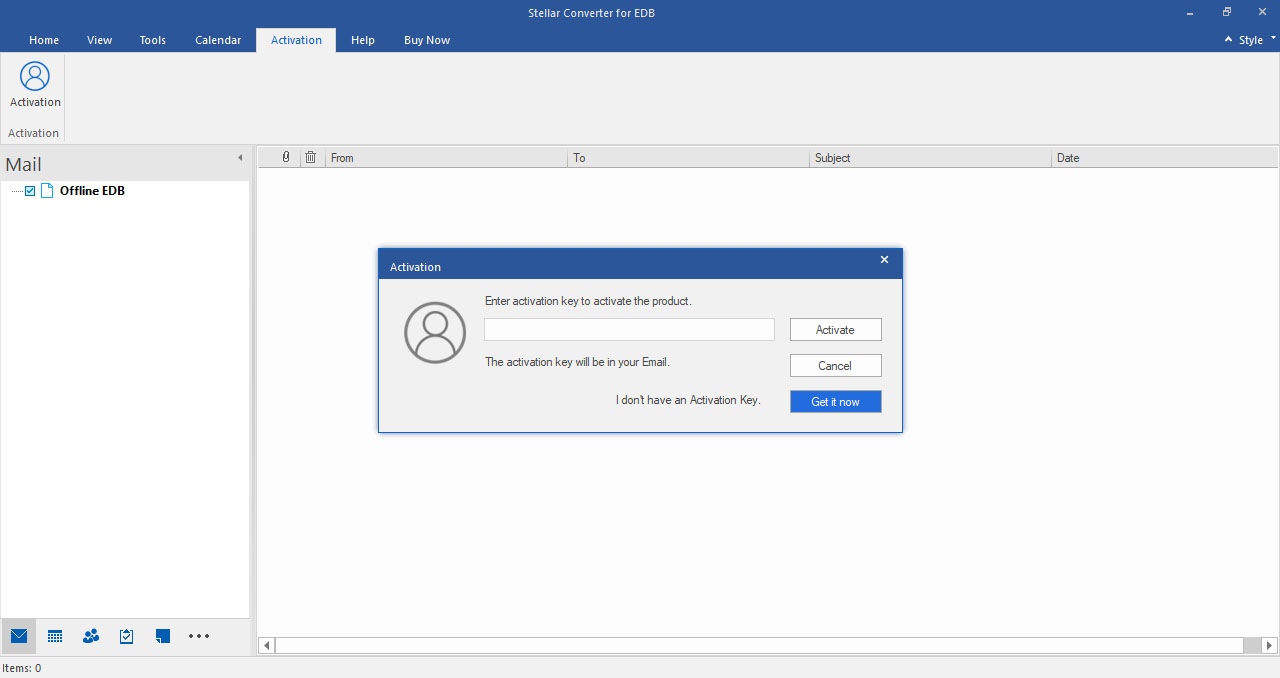This screenshot has width=1280, height=678.
Task: Click the activation key input field
Action: (629, 330)
